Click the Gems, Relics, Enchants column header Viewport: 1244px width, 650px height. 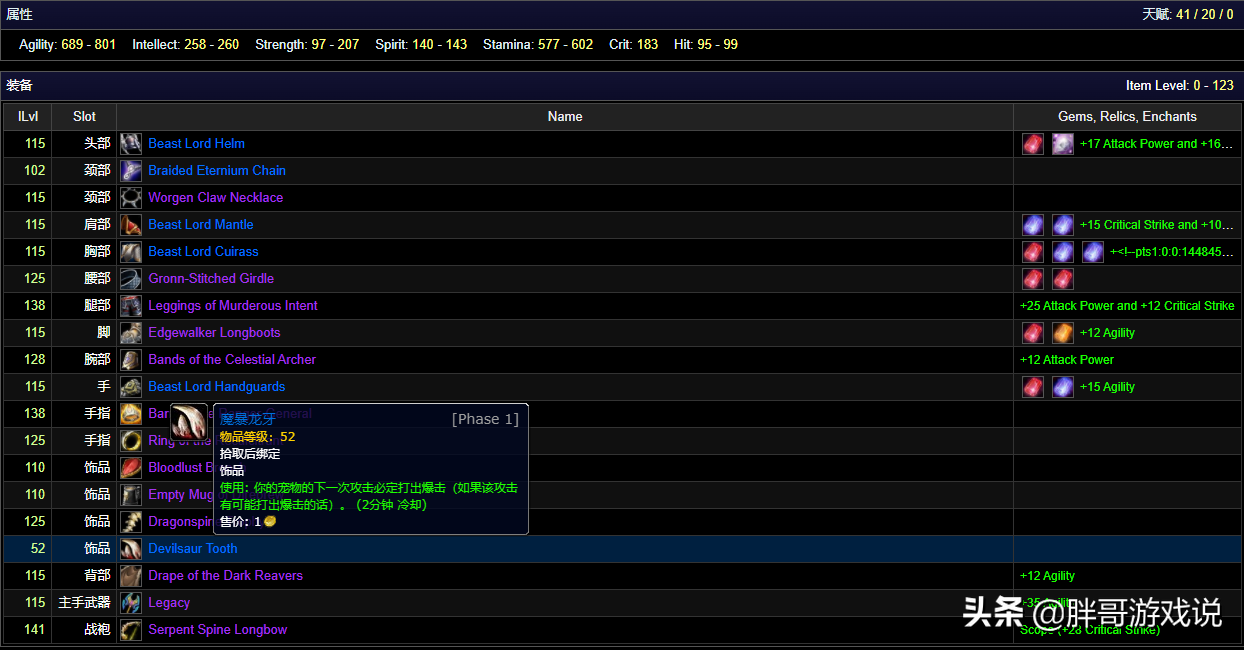click(x=1127, y=117)
